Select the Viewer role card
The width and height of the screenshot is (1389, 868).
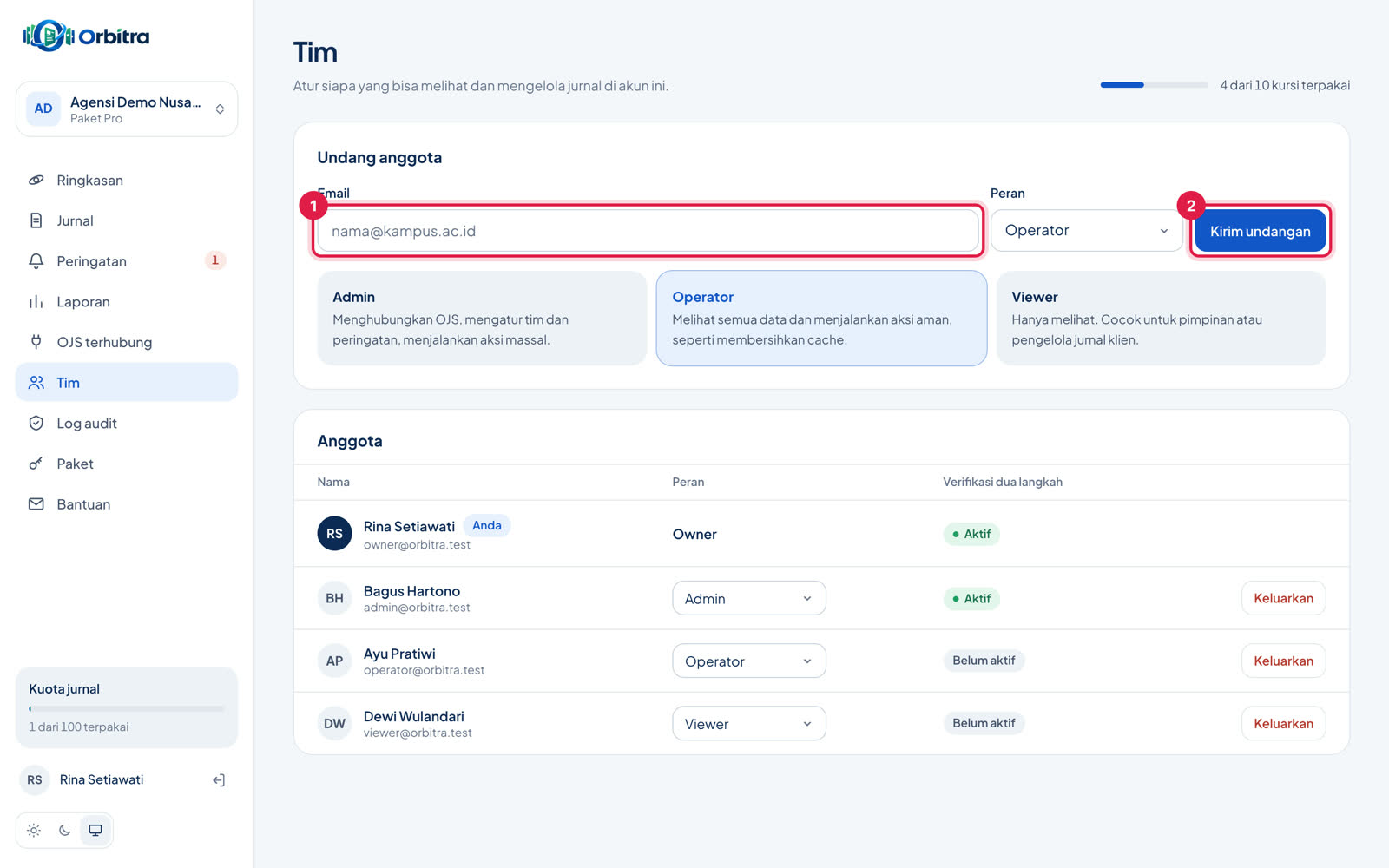click(1161, 318)
